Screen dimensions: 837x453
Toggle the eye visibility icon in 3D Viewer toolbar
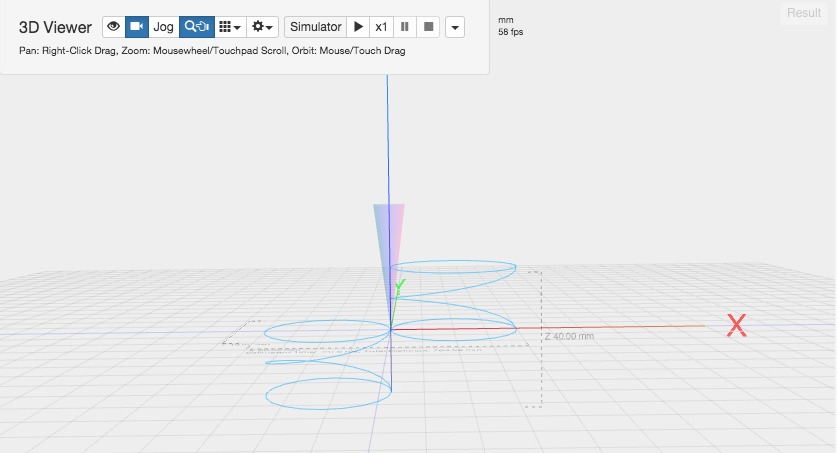[x=113, y=27]
